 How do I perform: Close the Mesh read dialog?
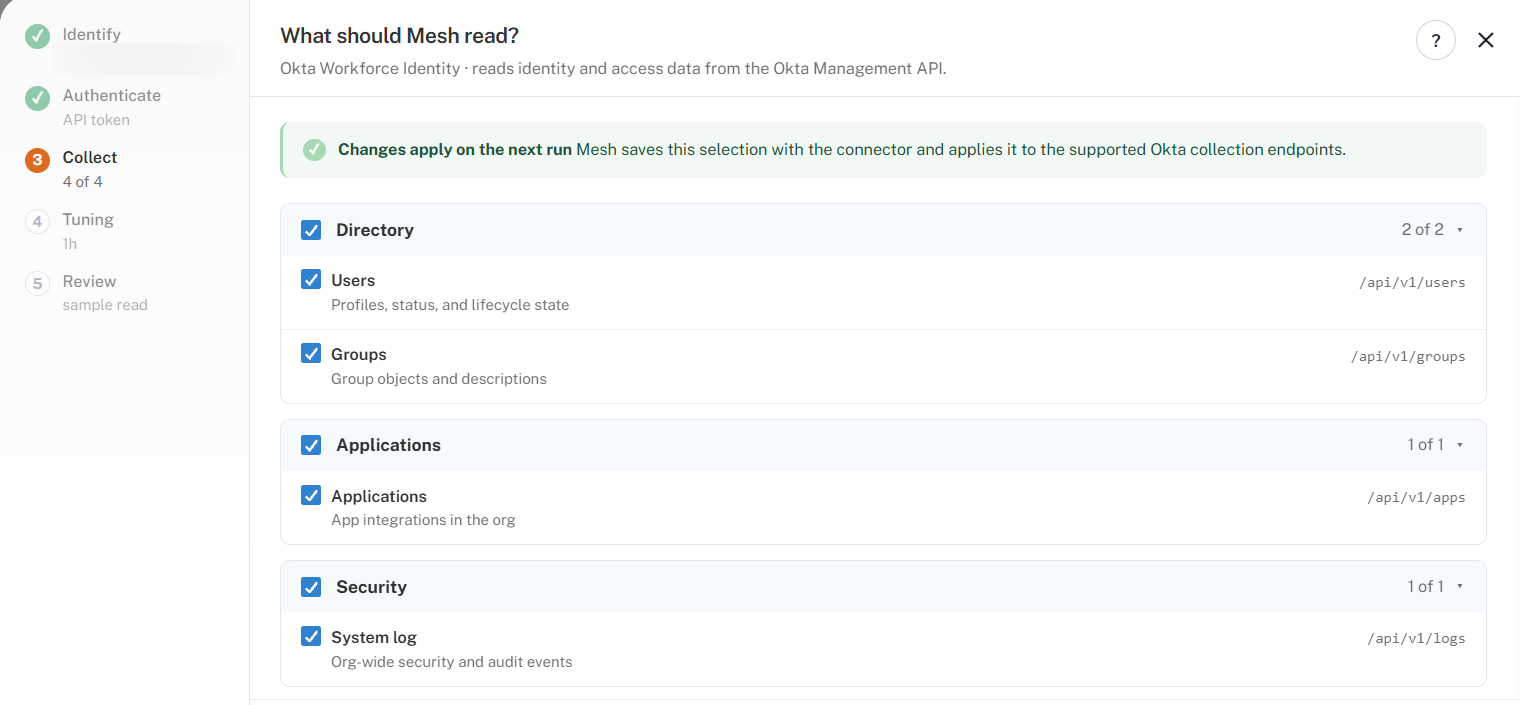[1486, 40]
